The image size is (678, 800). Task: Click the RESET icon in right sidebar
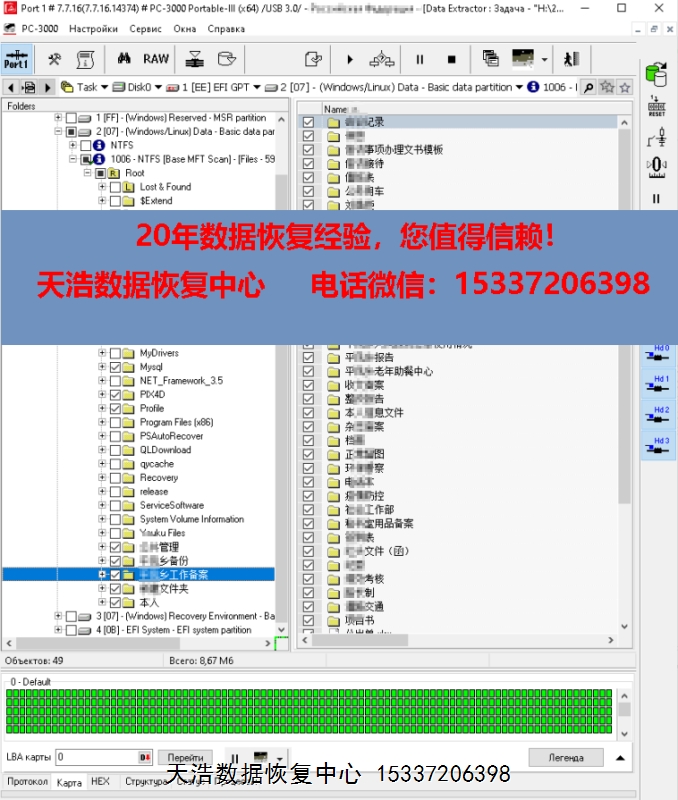coord(656,107)
